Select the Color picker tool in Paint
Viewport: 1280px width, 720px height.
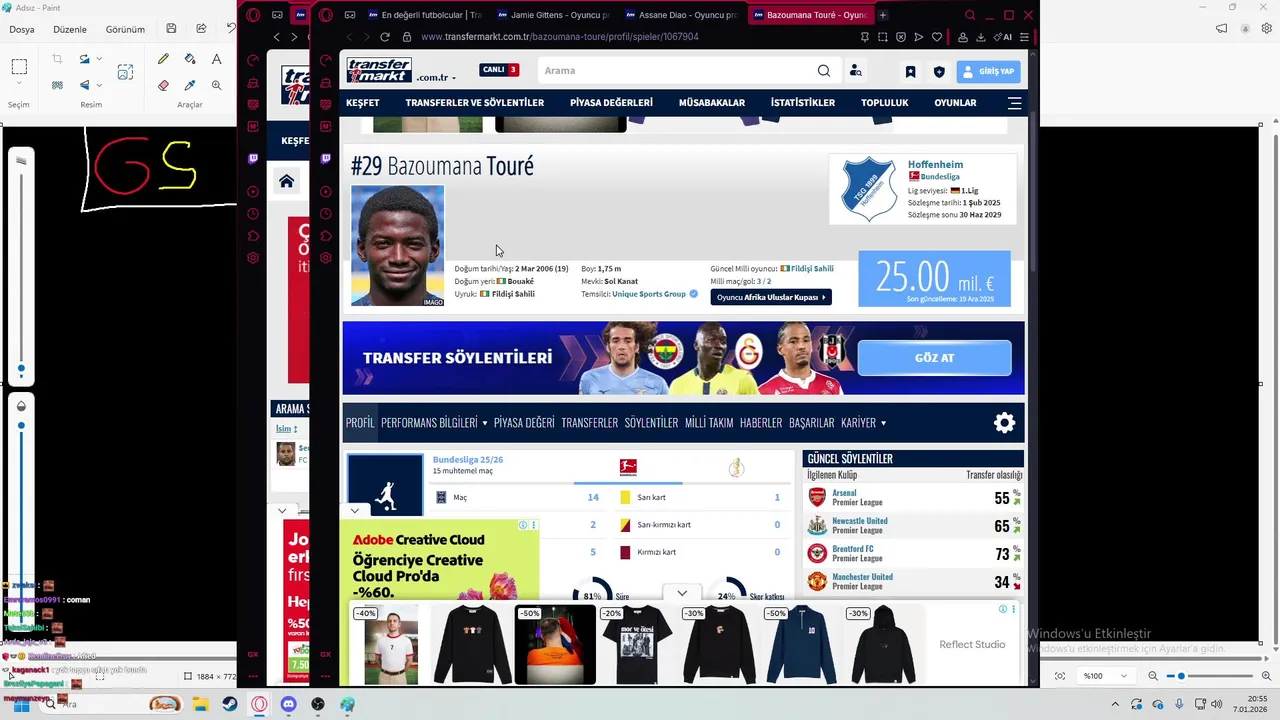pyautogui.click(x=190, y=85)
